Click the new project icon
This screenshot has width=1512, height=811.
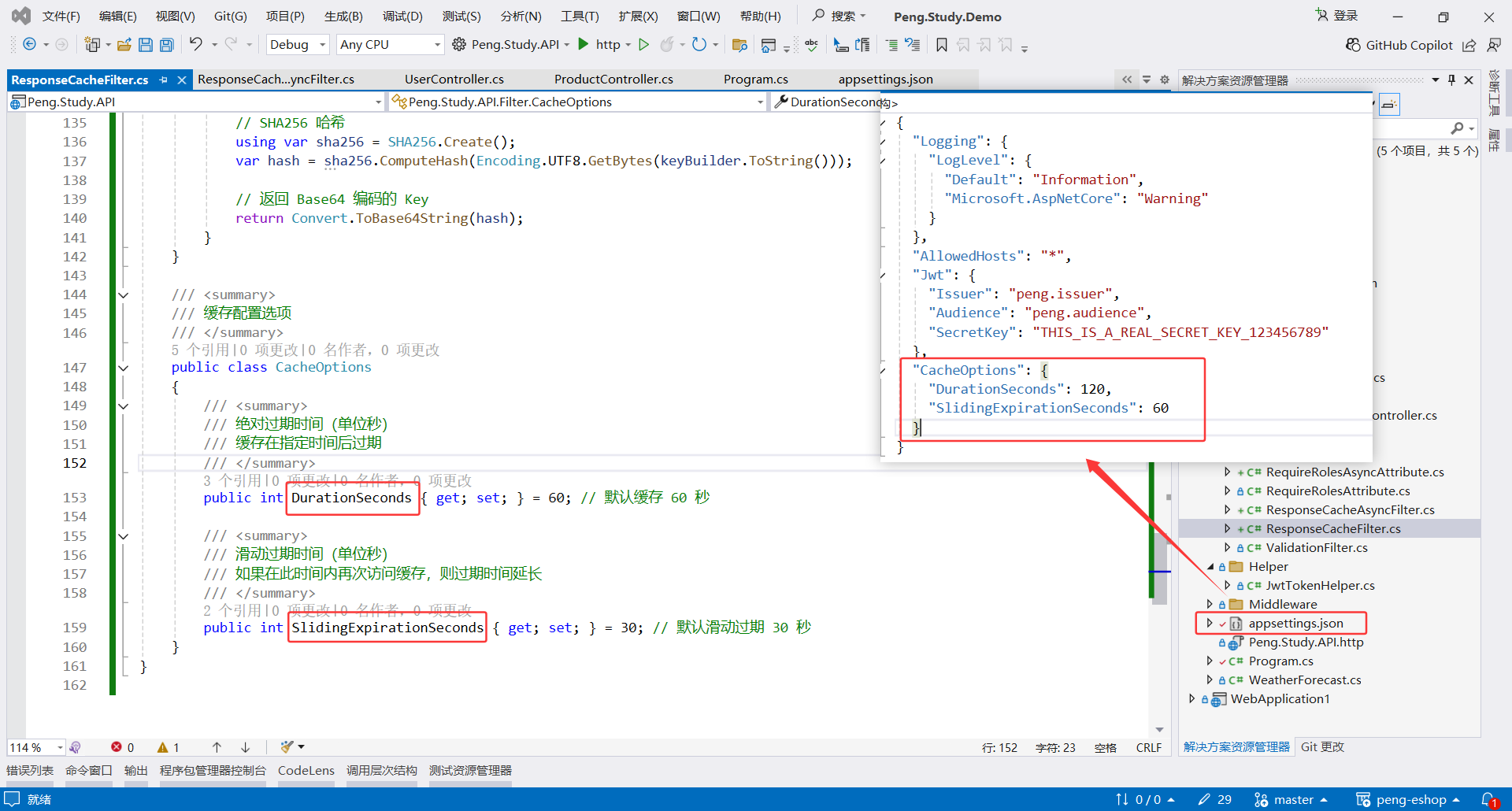[92, 45]
